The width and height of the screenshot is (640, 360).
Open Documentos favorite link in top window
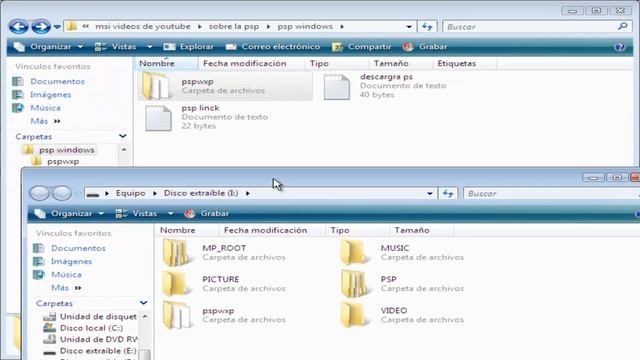(58, 81)
